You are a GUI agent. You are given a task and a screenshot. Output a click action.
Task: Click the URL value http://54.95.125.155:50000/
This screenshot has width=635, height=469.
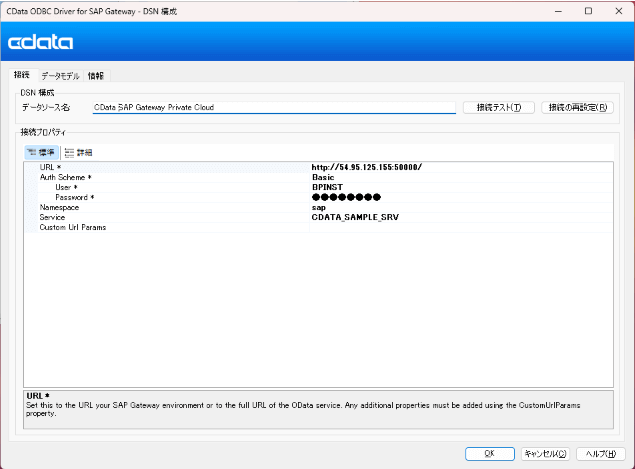[x=367, y=167]
